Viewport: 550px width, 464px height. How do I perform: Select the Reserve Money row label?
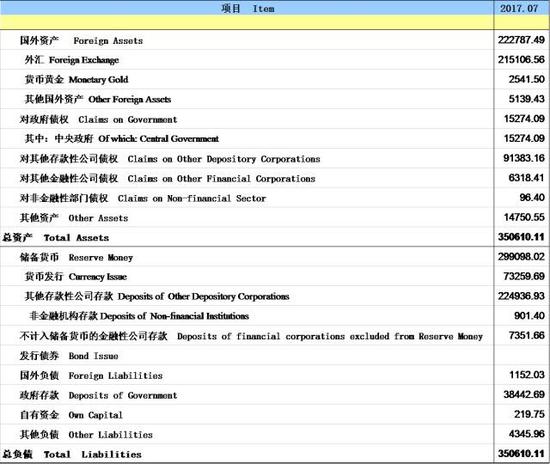(76, 257)
